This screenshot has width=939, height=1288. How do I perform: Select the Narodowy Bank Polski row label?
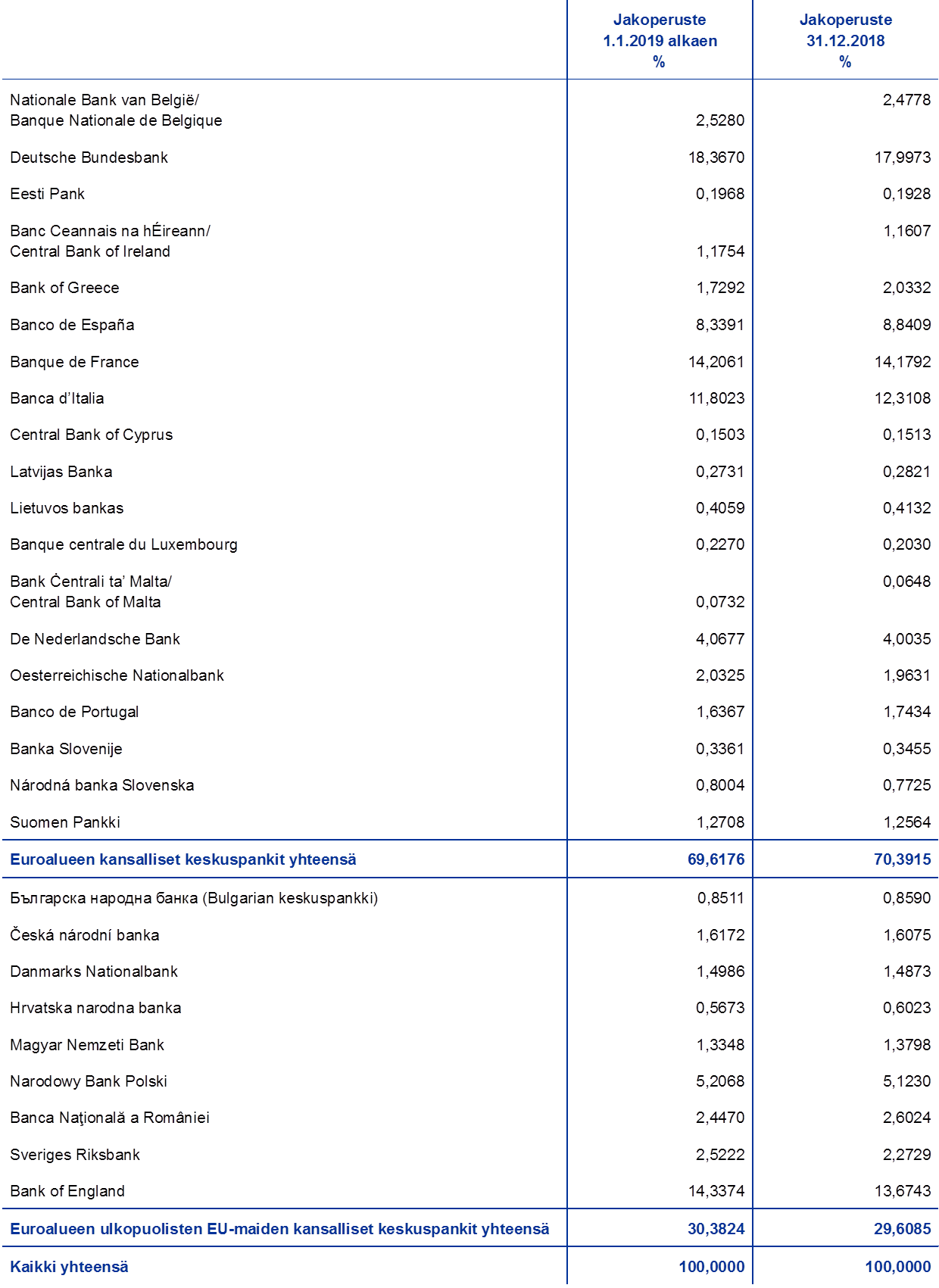coord(88,1081)
